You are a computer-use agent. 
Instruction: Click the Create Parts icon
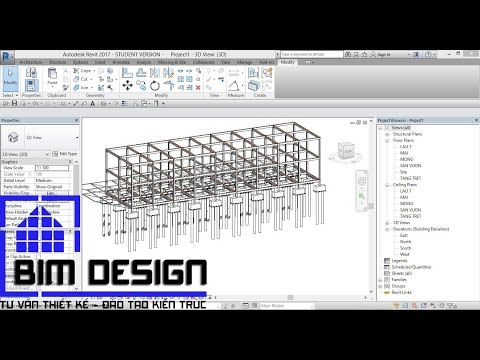(x=253, y=85)
